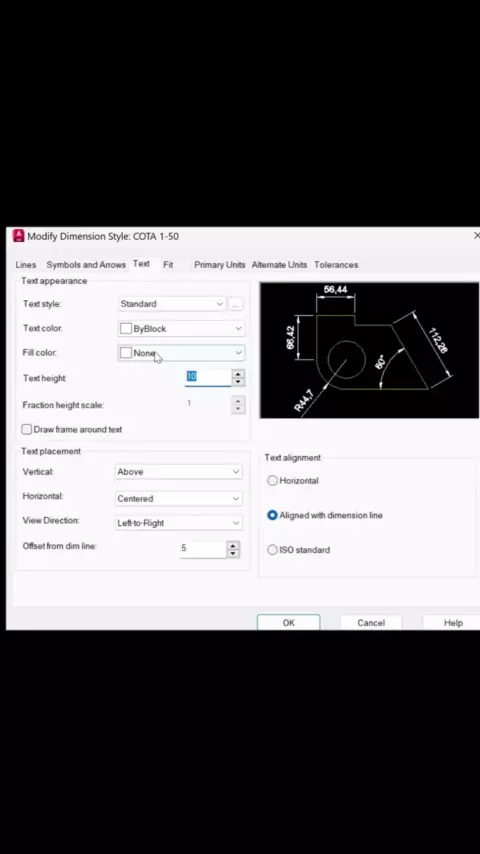Go to the Primary Units tab
The width and height of the screenshot is (480, 854).
220,265
